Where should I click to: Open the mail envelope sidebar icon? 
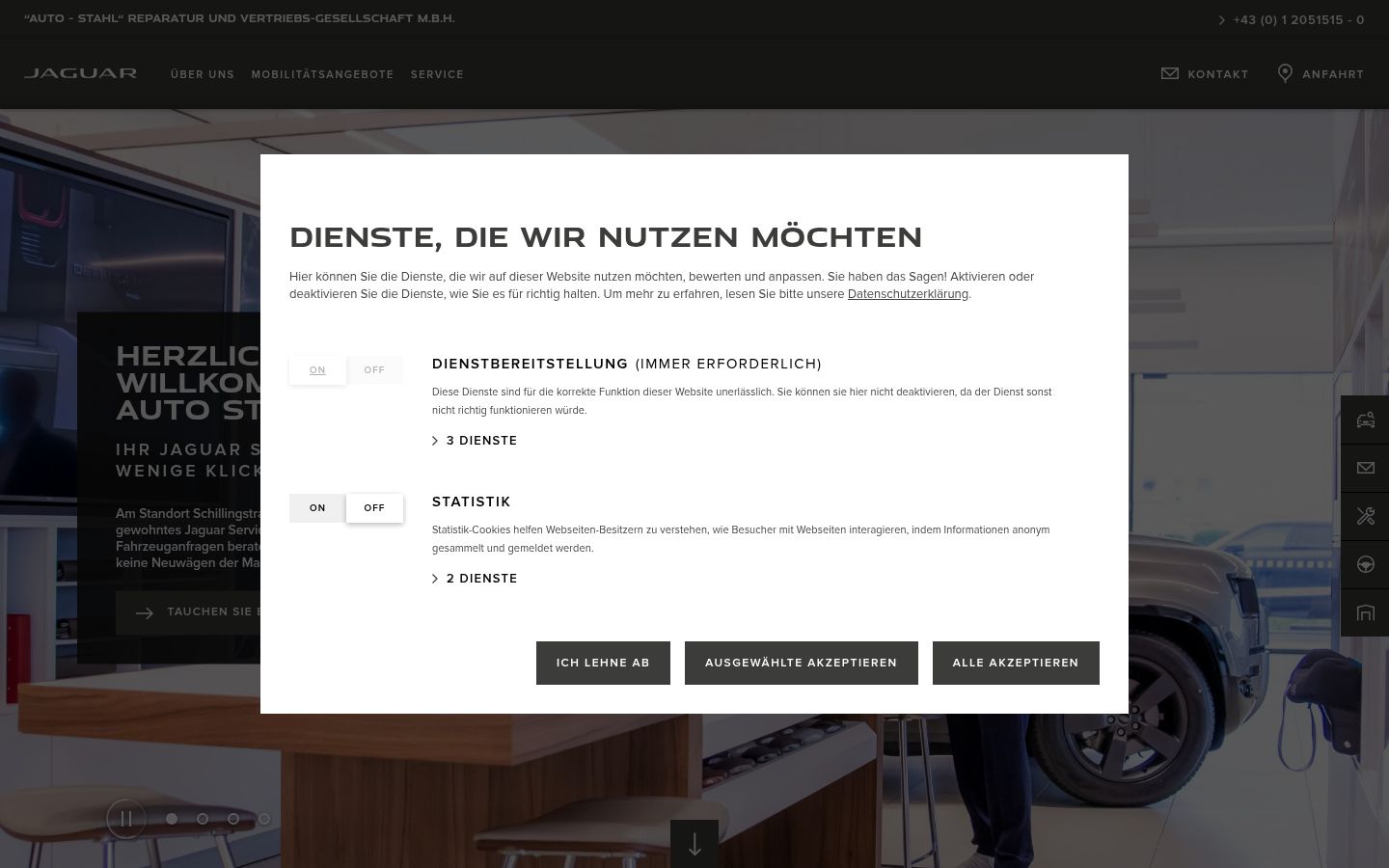point(1365,468)
